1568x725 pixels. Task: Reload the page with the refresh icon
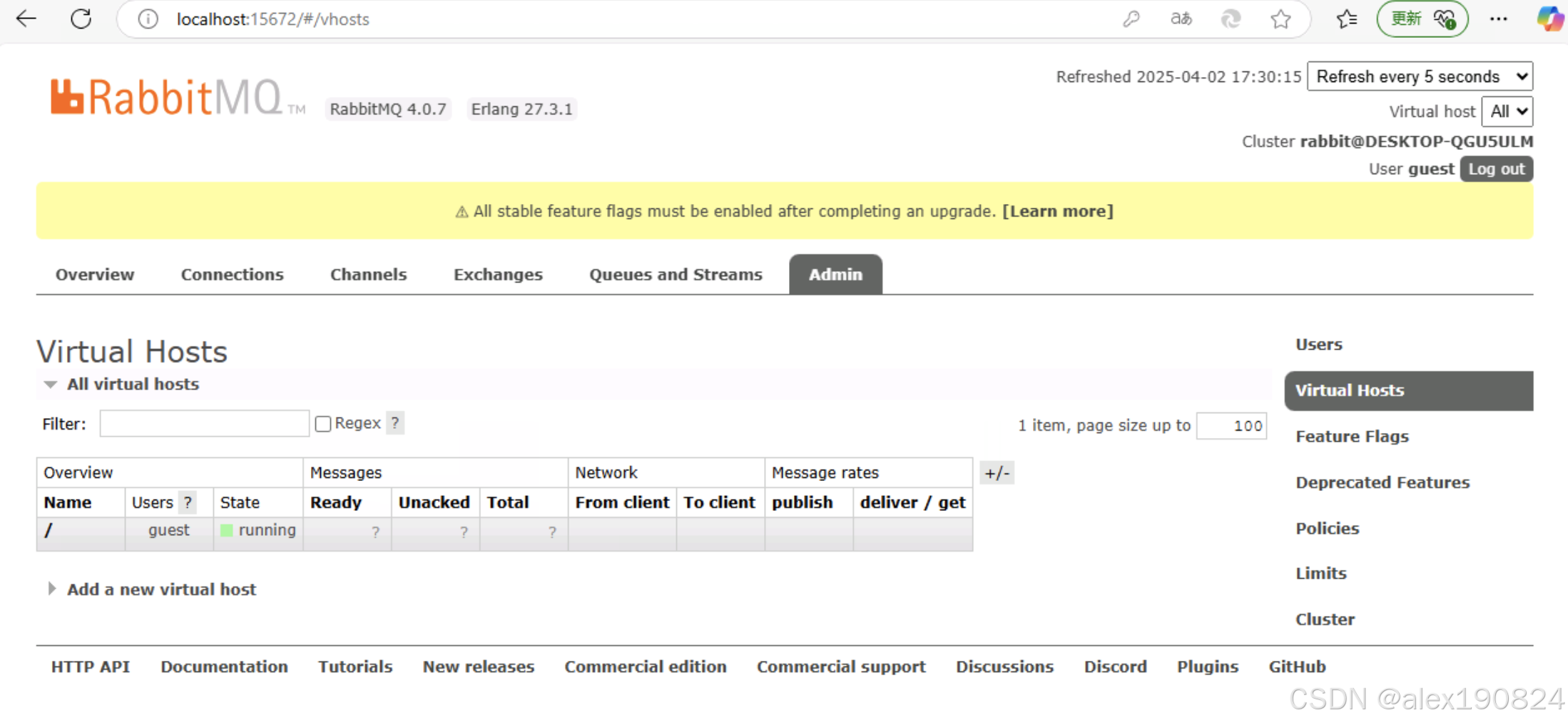point(81,19)
